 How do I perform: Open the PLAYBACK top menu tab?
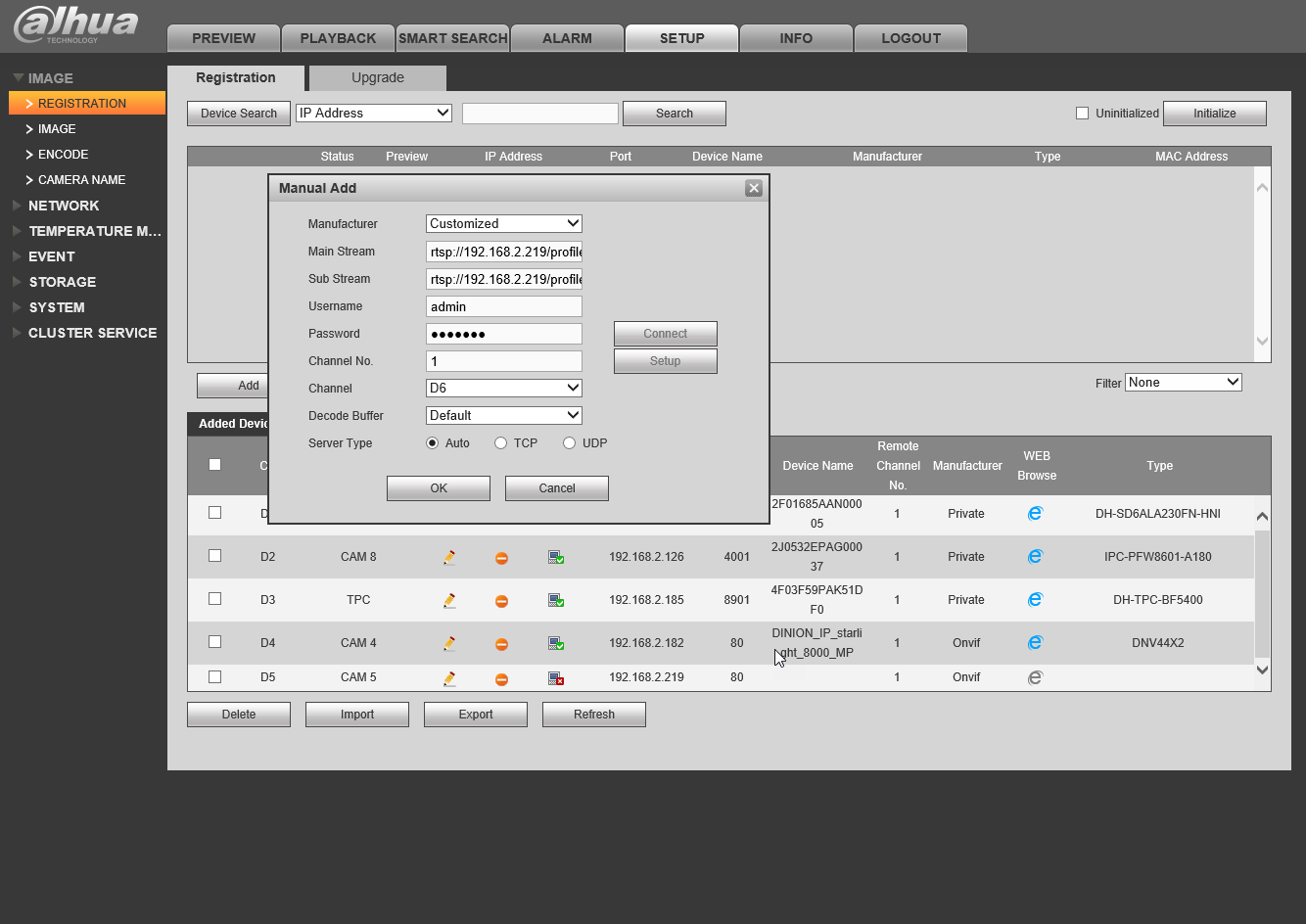click(x=338, y=38)
